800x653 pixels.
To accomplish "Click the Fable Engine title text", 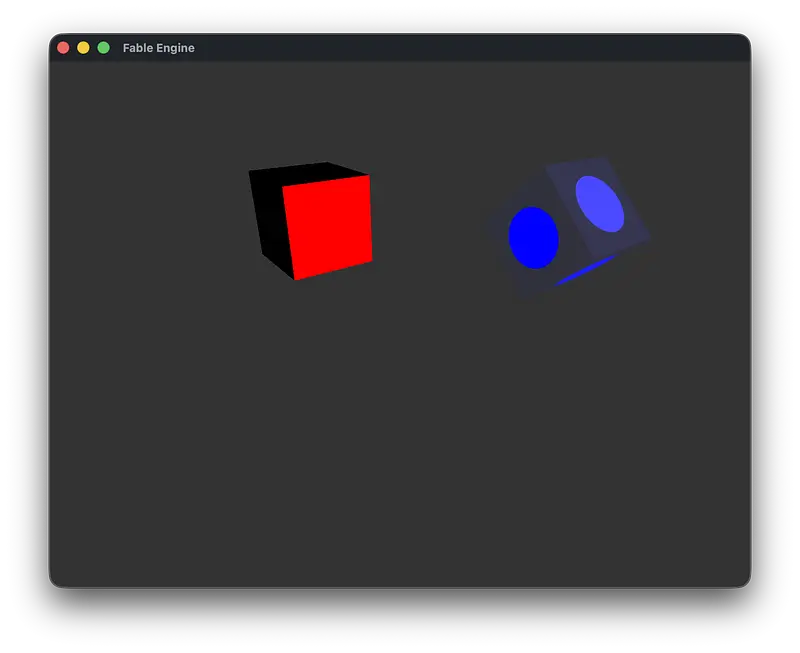I will [158, 48].
